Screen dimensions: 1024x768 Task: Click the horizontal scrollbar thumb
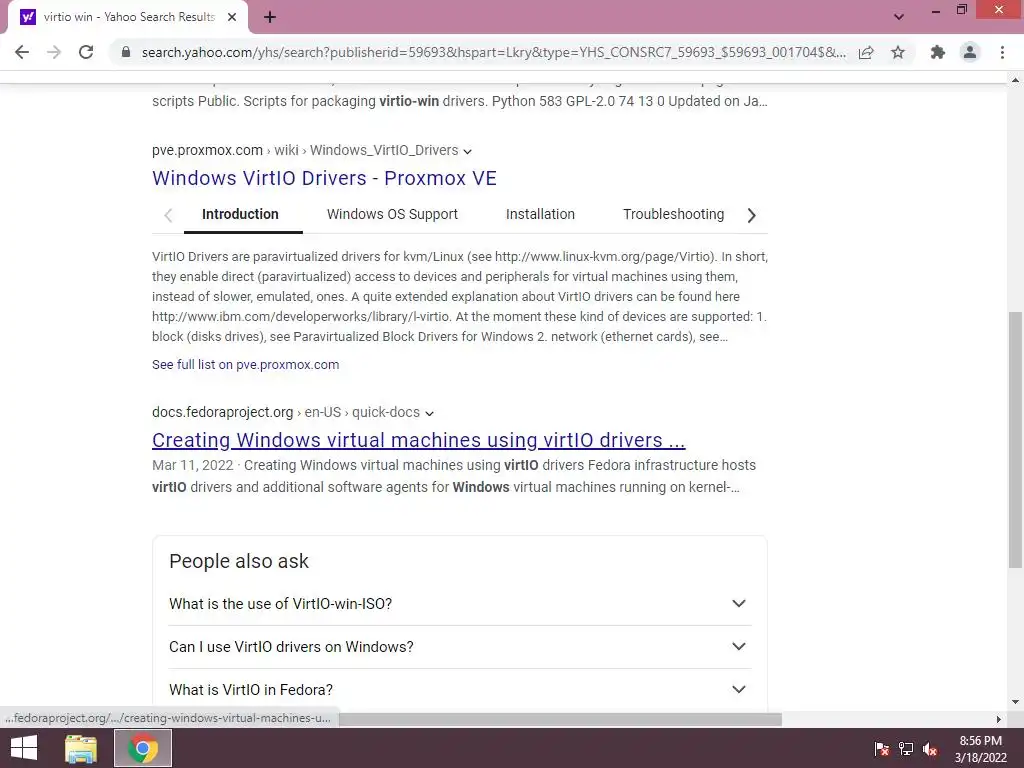(x=559, y=719)
